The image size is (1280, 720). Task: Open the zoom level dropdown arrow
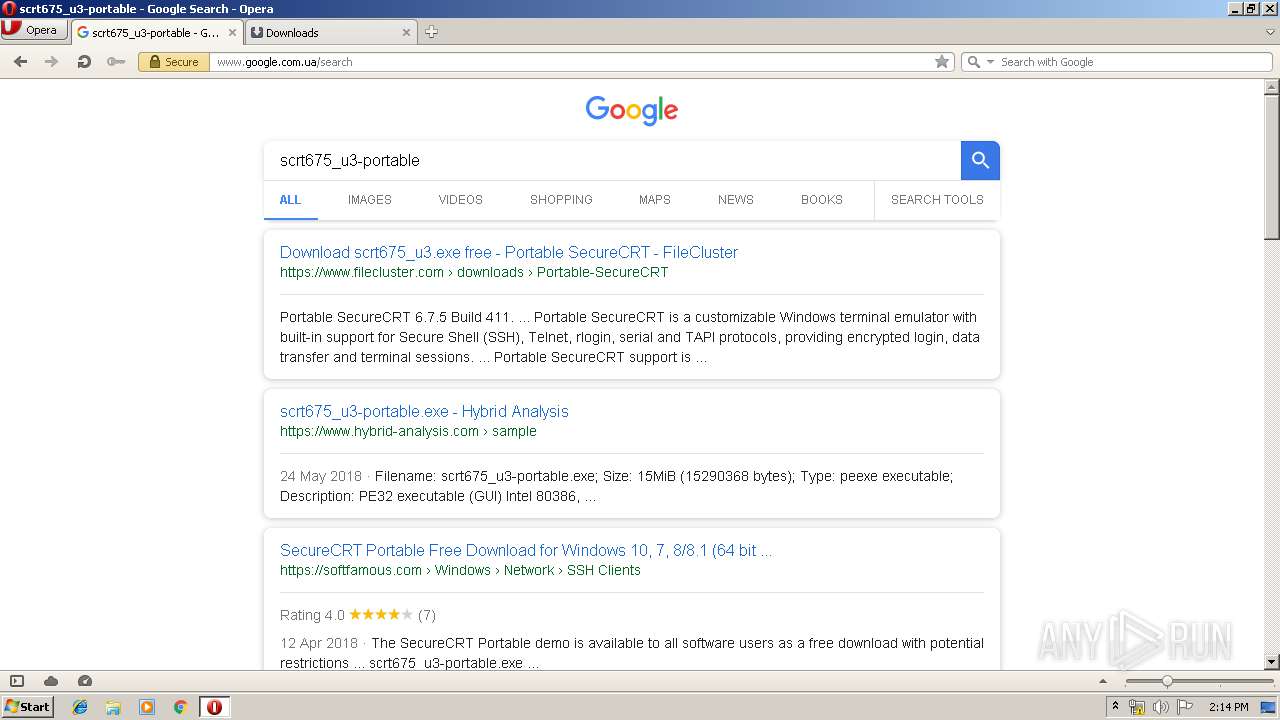point(1104,681)
